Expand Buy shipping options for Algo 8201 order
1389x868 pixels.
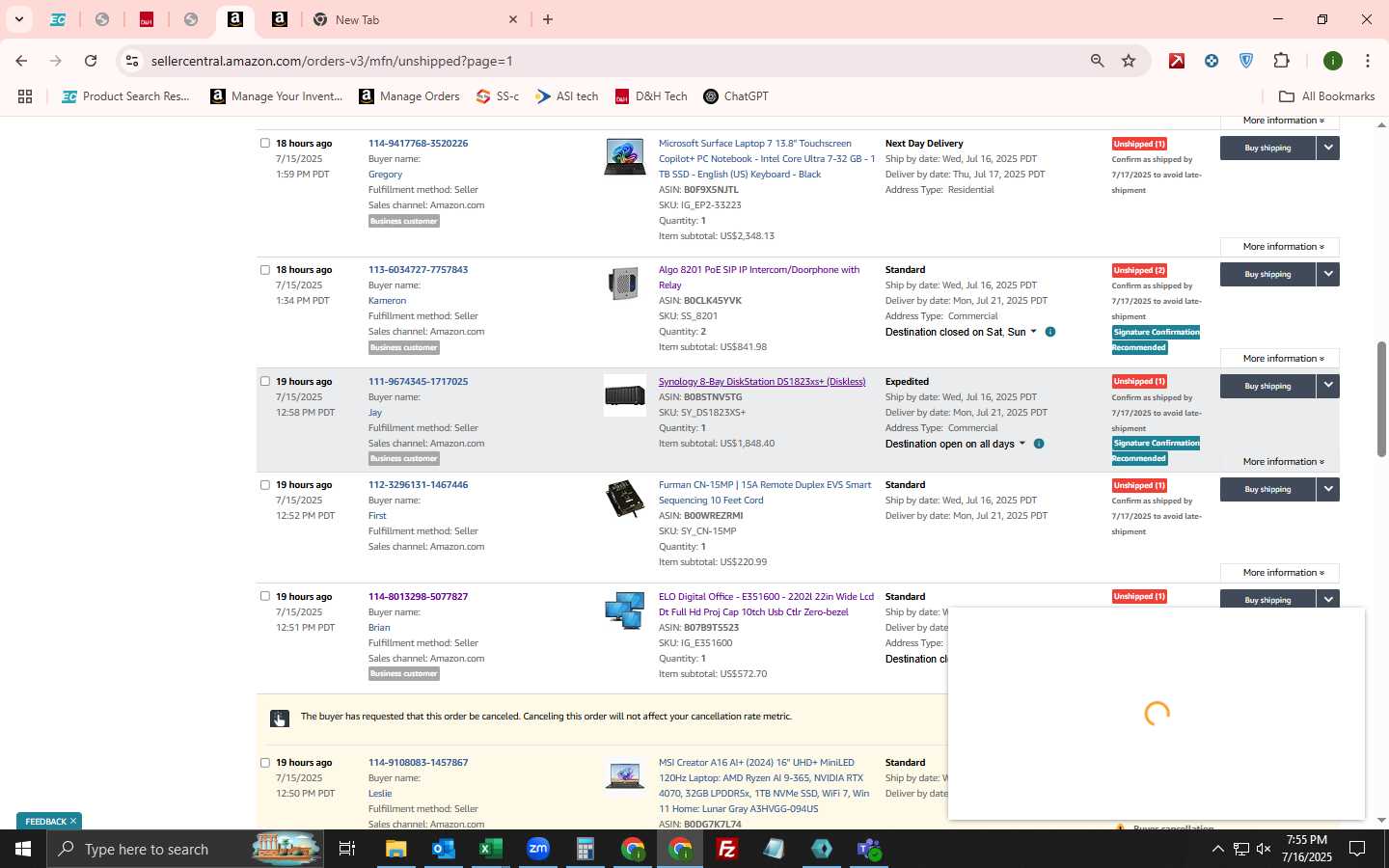pos(1328,274)
